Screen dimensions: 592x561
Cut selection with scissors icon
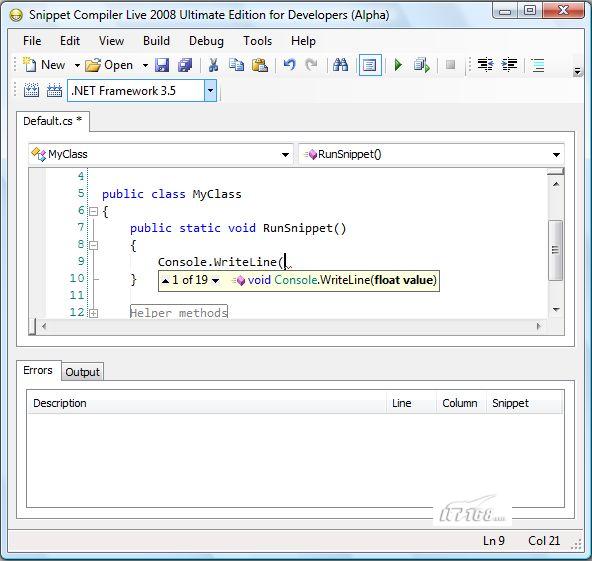[213, 65]
